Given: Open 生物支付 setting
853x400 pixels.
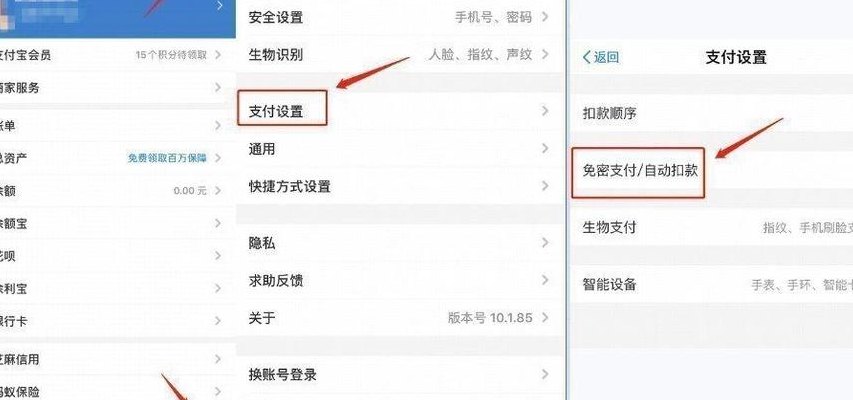Looking at the screenshot, I should [710, 227].
